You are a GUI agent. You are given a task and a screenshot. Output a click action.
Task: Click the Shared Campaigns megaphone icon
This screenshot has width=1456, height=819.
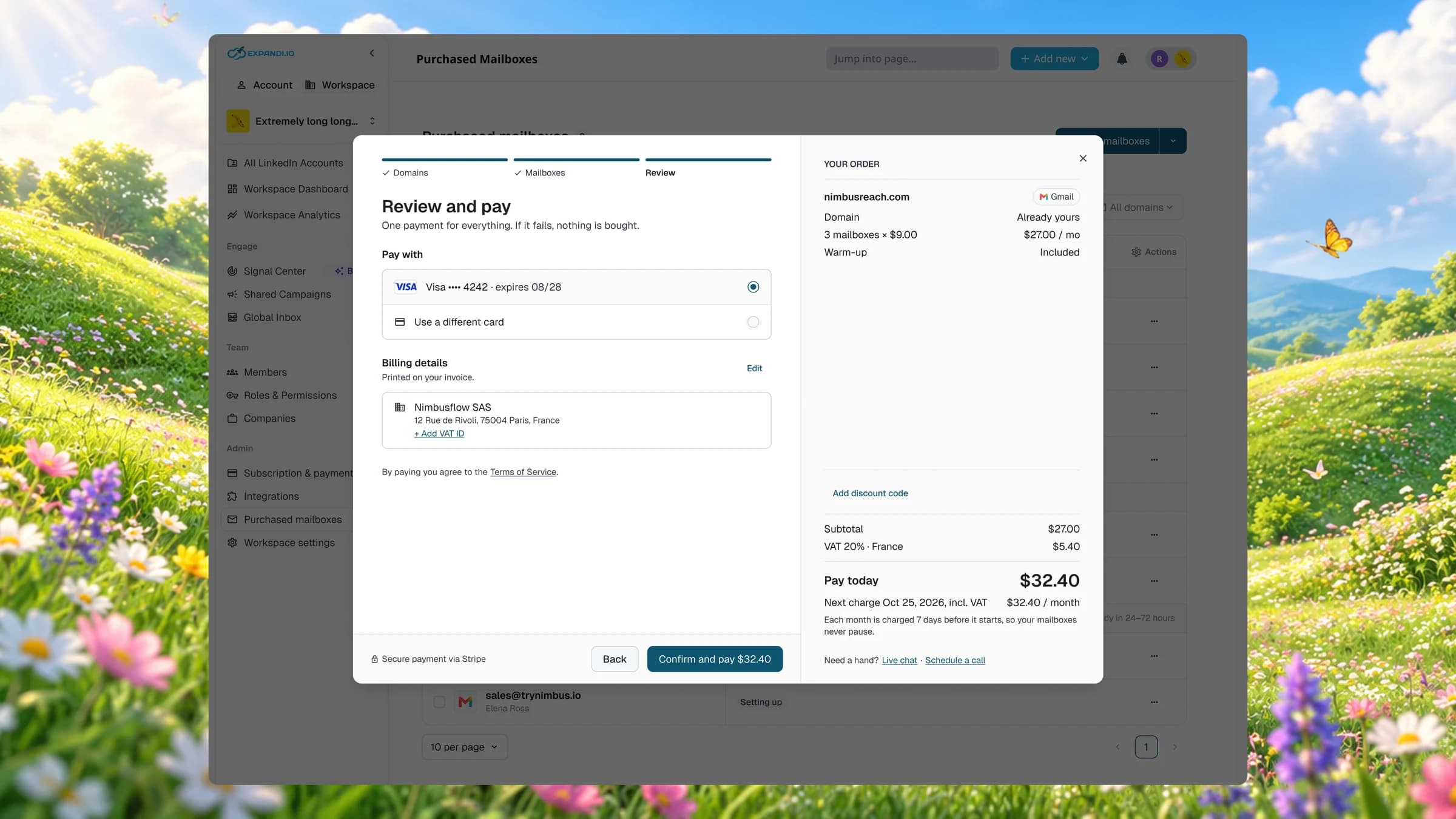(x=232, y=294)
